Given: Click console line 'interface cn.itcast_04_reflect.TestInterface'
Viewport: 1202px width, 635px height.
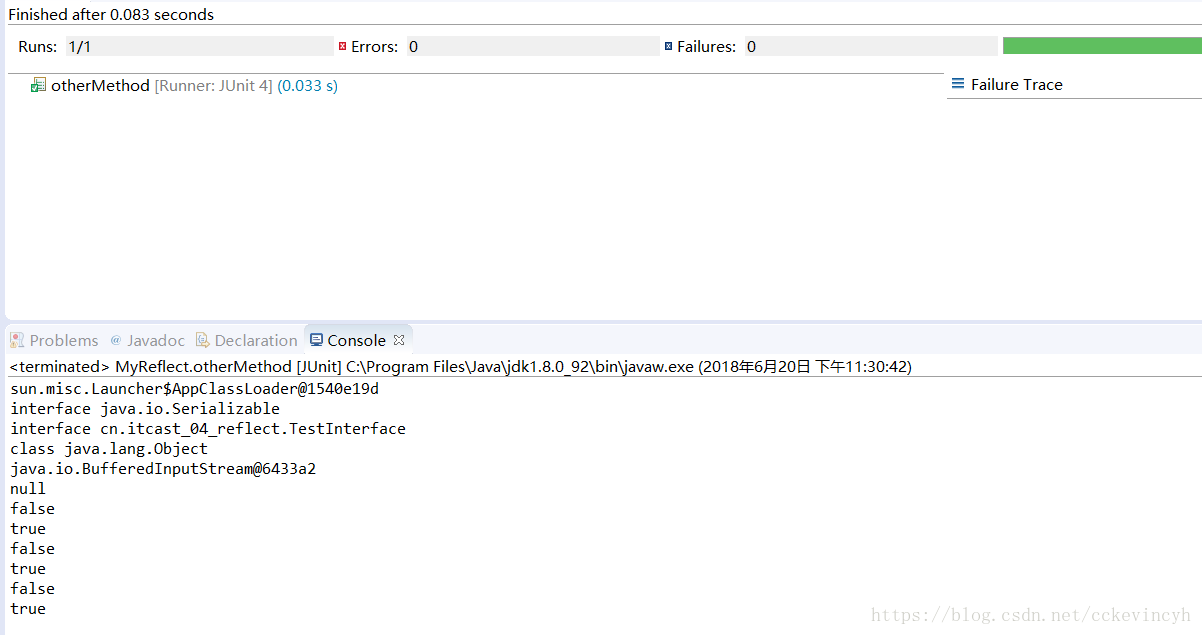Looking at the screenshot, I should point(208,429).
